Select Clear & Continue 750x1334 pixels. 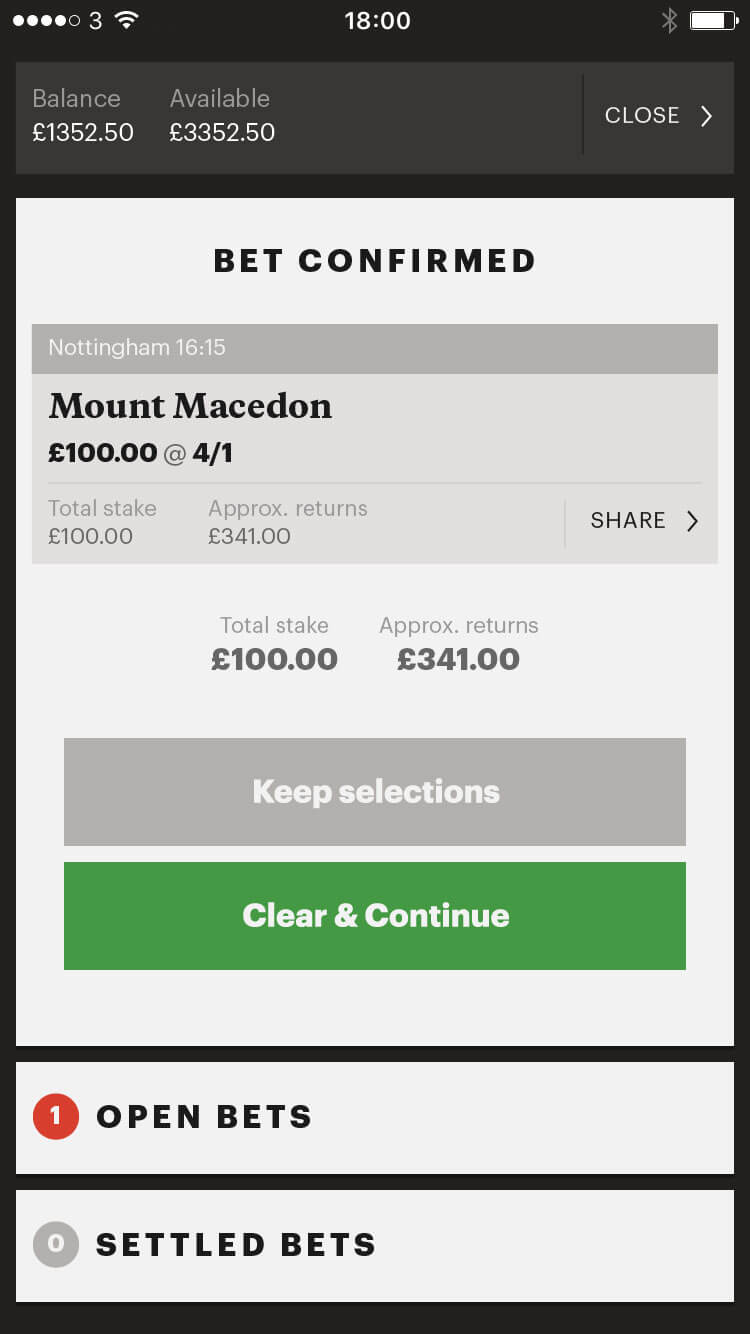coord(375,916)
